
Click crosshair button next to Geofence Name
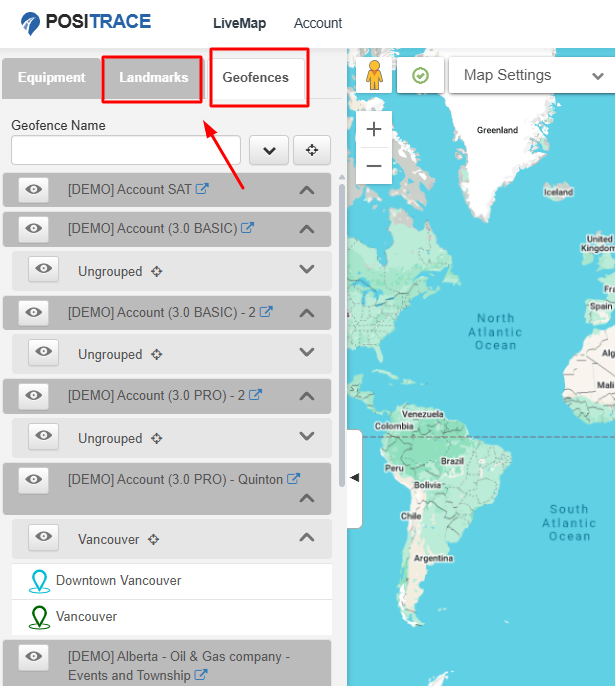(311, 150)
